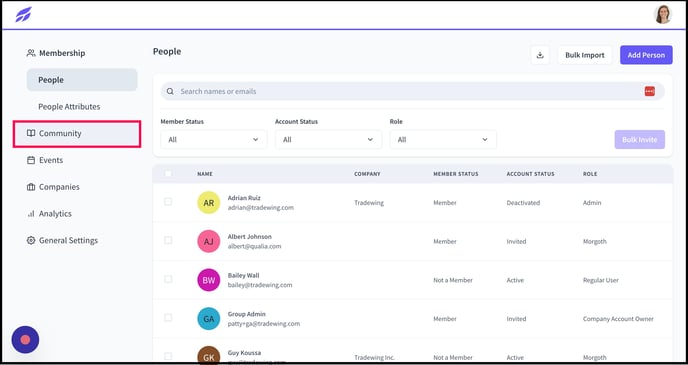Click adrian@tradewing.com email text

click(x=261, y=208)
